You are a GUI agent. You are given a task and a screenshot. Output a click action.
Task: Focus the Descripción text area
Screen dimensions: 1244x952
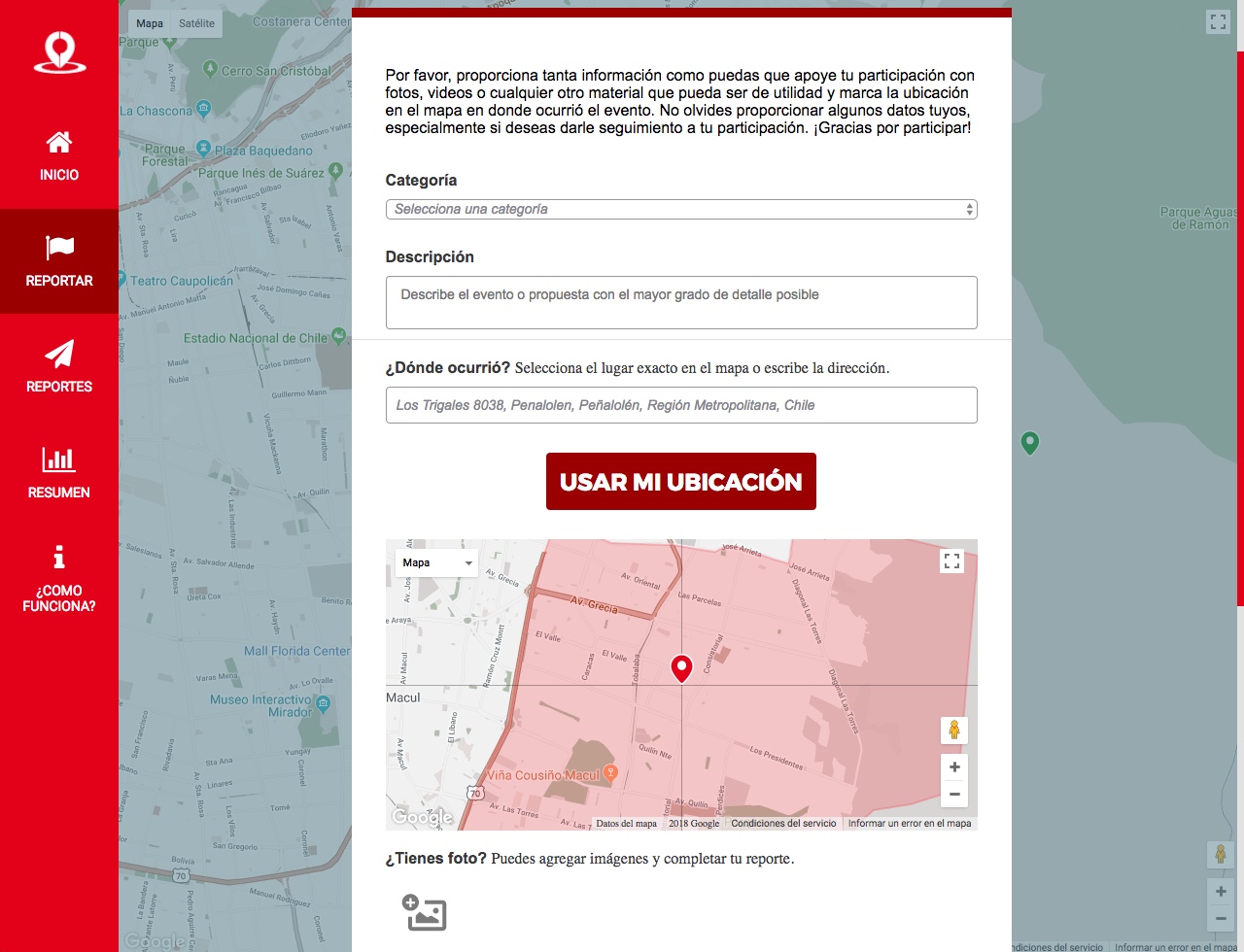pos(680,303)
